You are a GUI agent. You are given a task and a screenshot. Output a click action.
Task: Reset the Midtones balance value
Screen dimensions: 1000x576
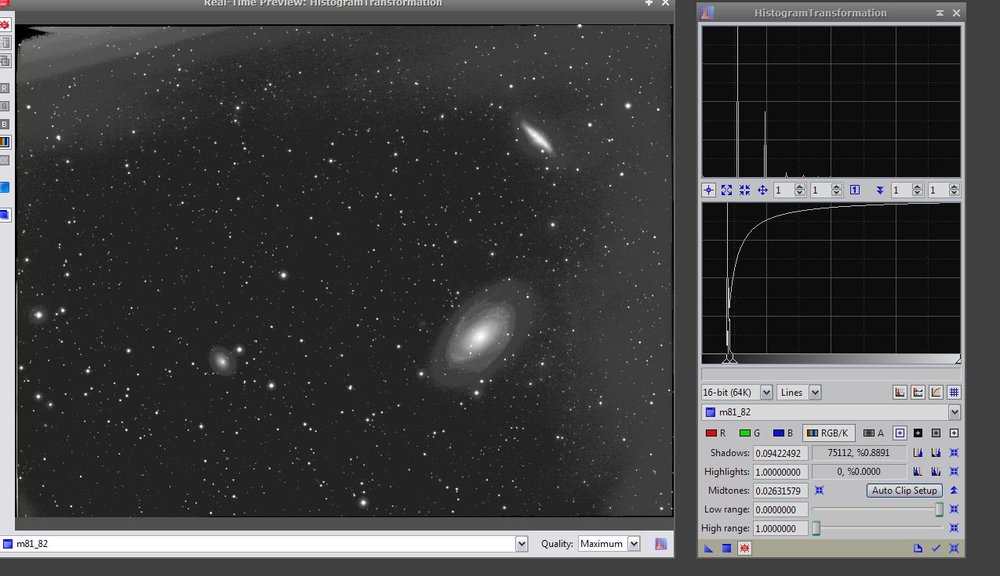tap(820, 491)
